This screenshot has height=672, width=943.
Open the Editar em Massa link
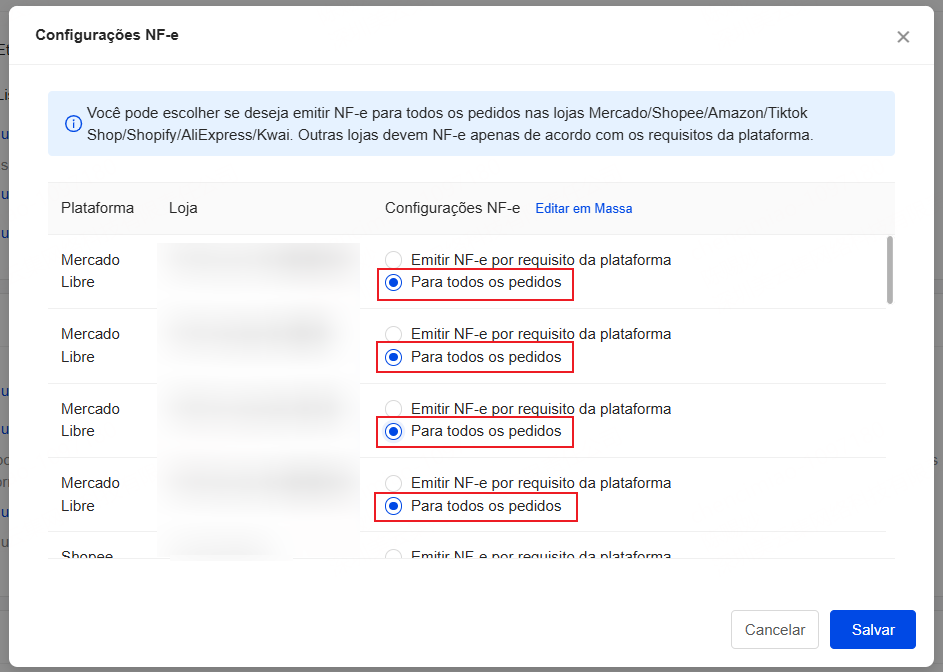point(583,208)
